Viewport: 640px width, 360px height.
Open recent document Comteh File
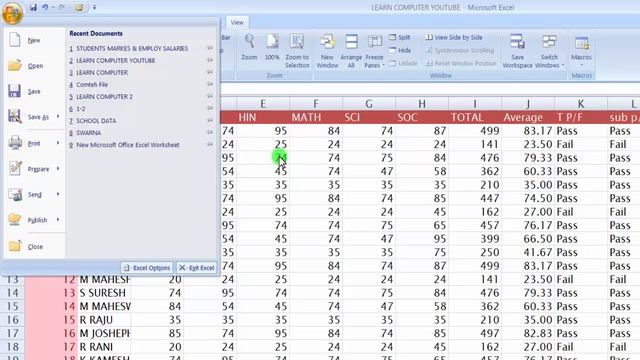(x=92, y=84)
